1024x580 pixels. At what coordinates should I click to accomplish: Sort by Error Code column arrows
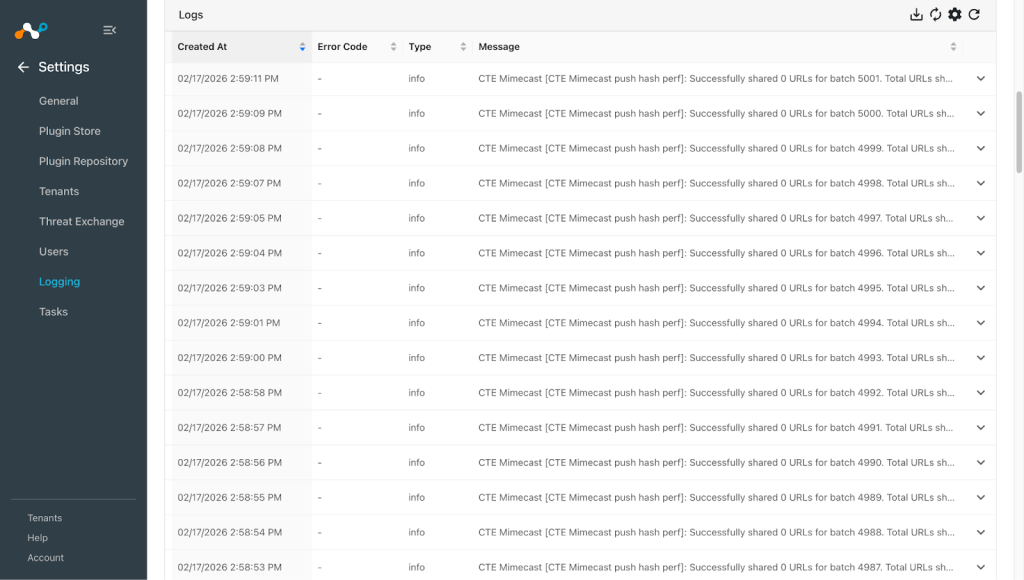pos(393,46)
